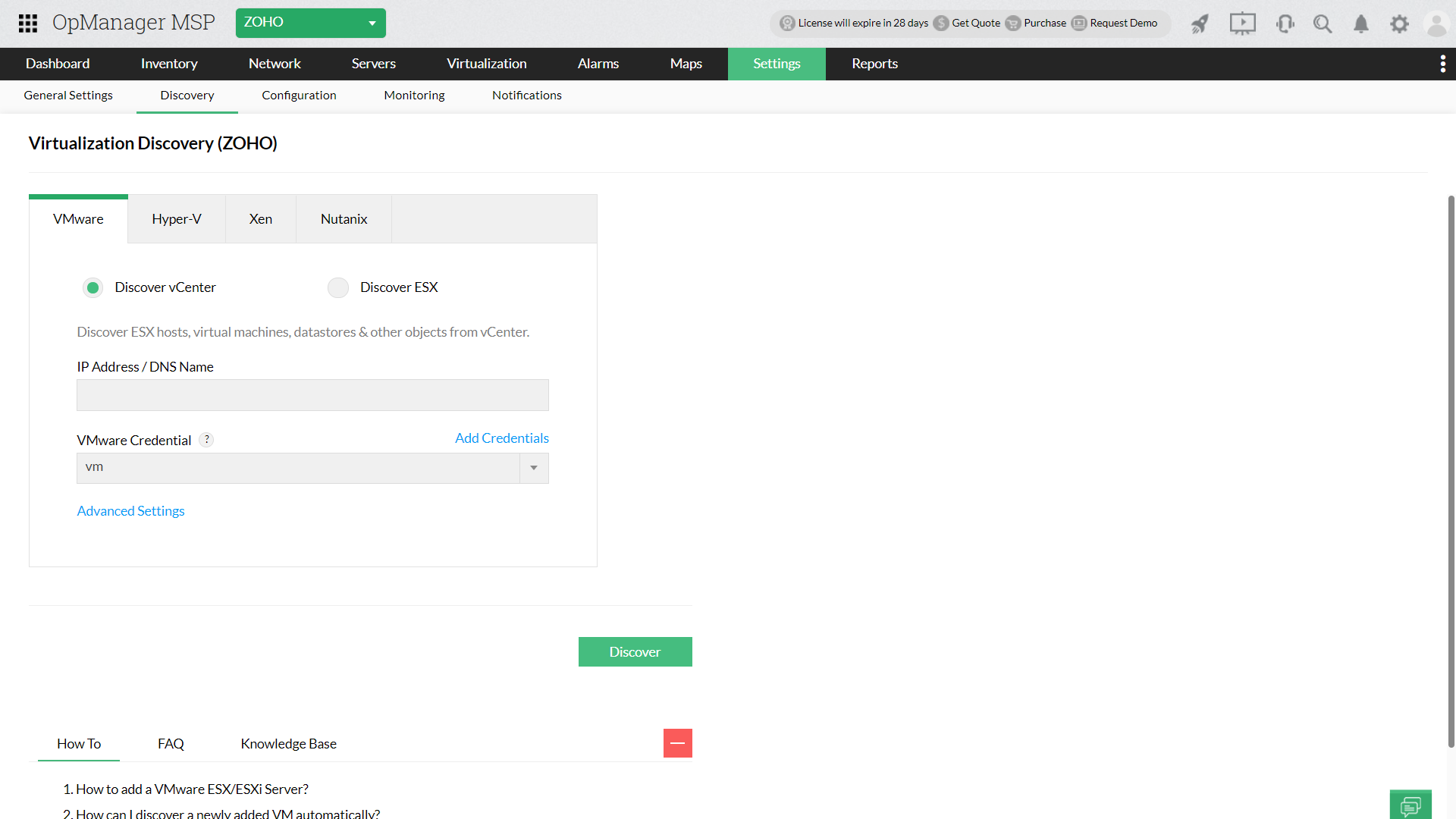Image resolution: width=1456 pixels, height=819 pixels.
Task: Click the IP Address / DNS Name field
Action: pyautogui.click(x=312, y=395)
